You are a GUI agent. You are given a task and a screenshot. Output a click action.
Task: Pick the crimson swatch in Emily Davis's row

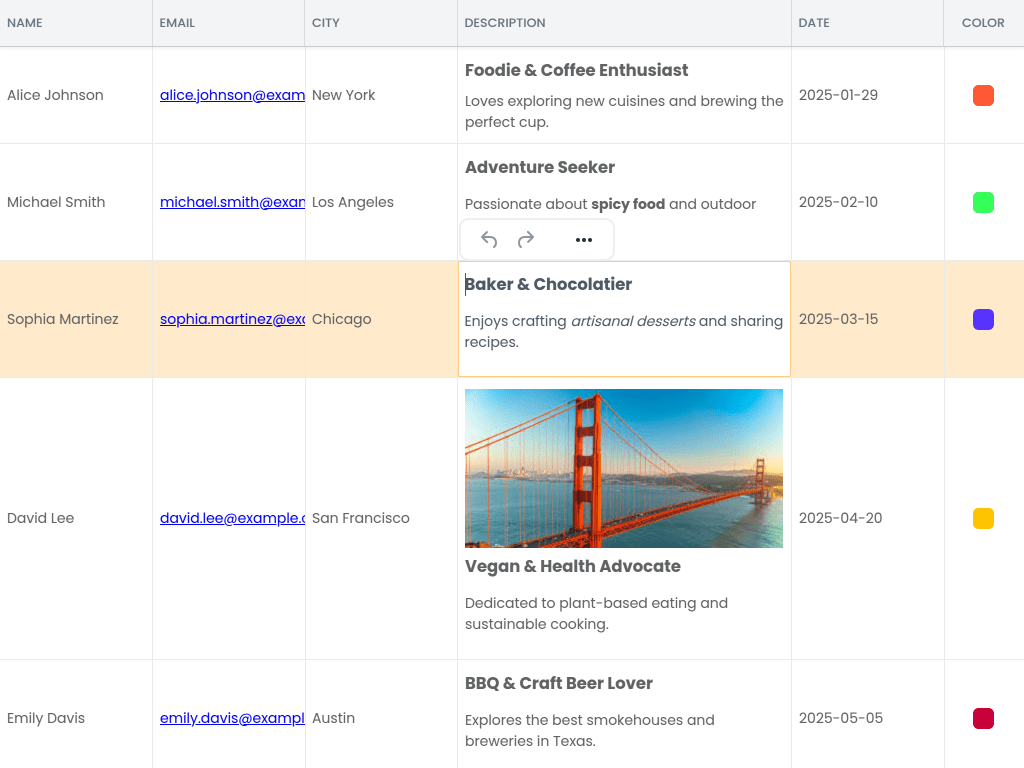click(x=983, y=718)
